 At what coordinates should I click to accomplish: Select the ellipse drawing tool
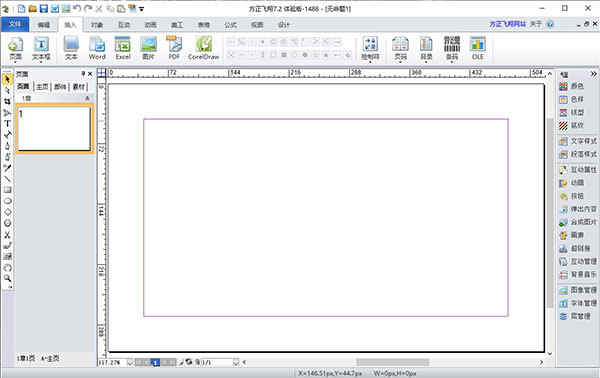[7, 201]
